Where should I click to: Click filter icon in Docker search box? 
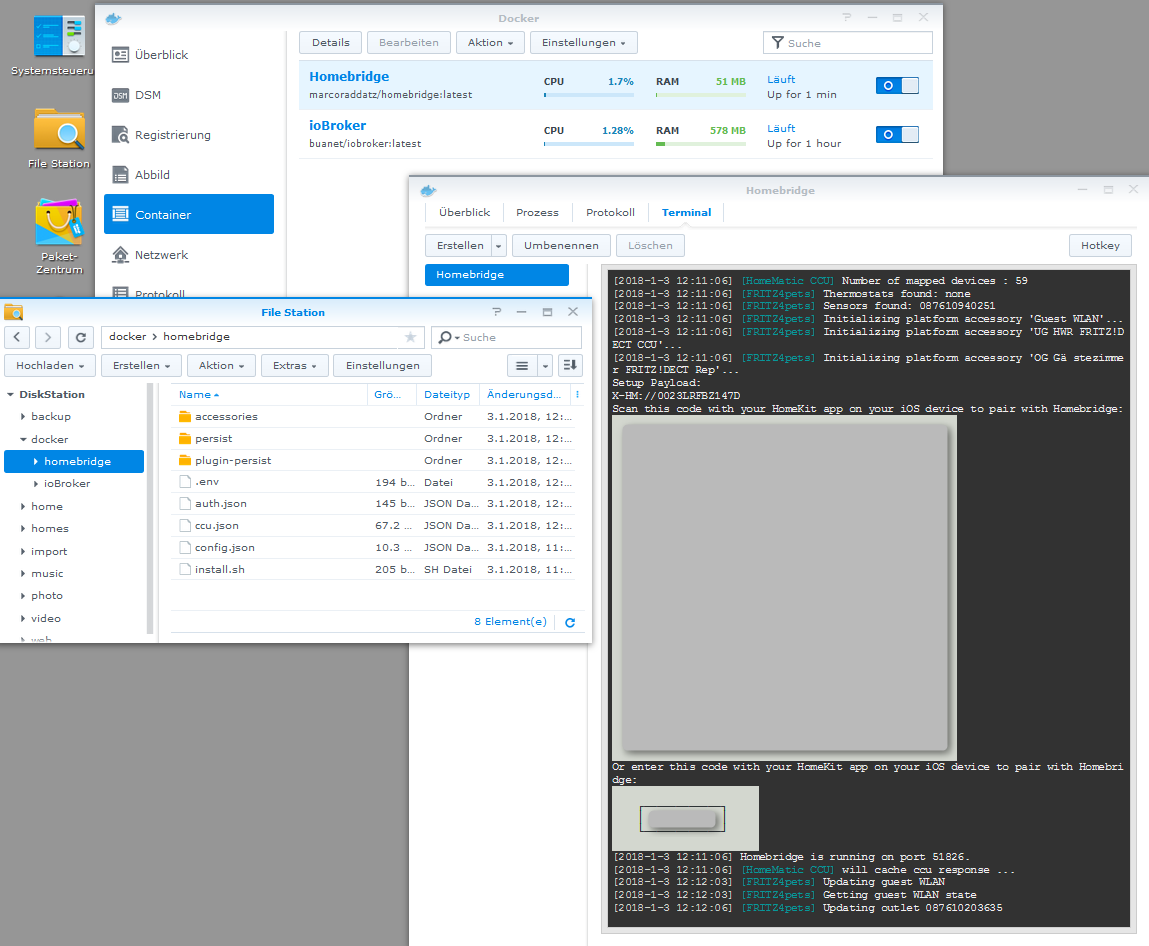[x=777, y=43]
